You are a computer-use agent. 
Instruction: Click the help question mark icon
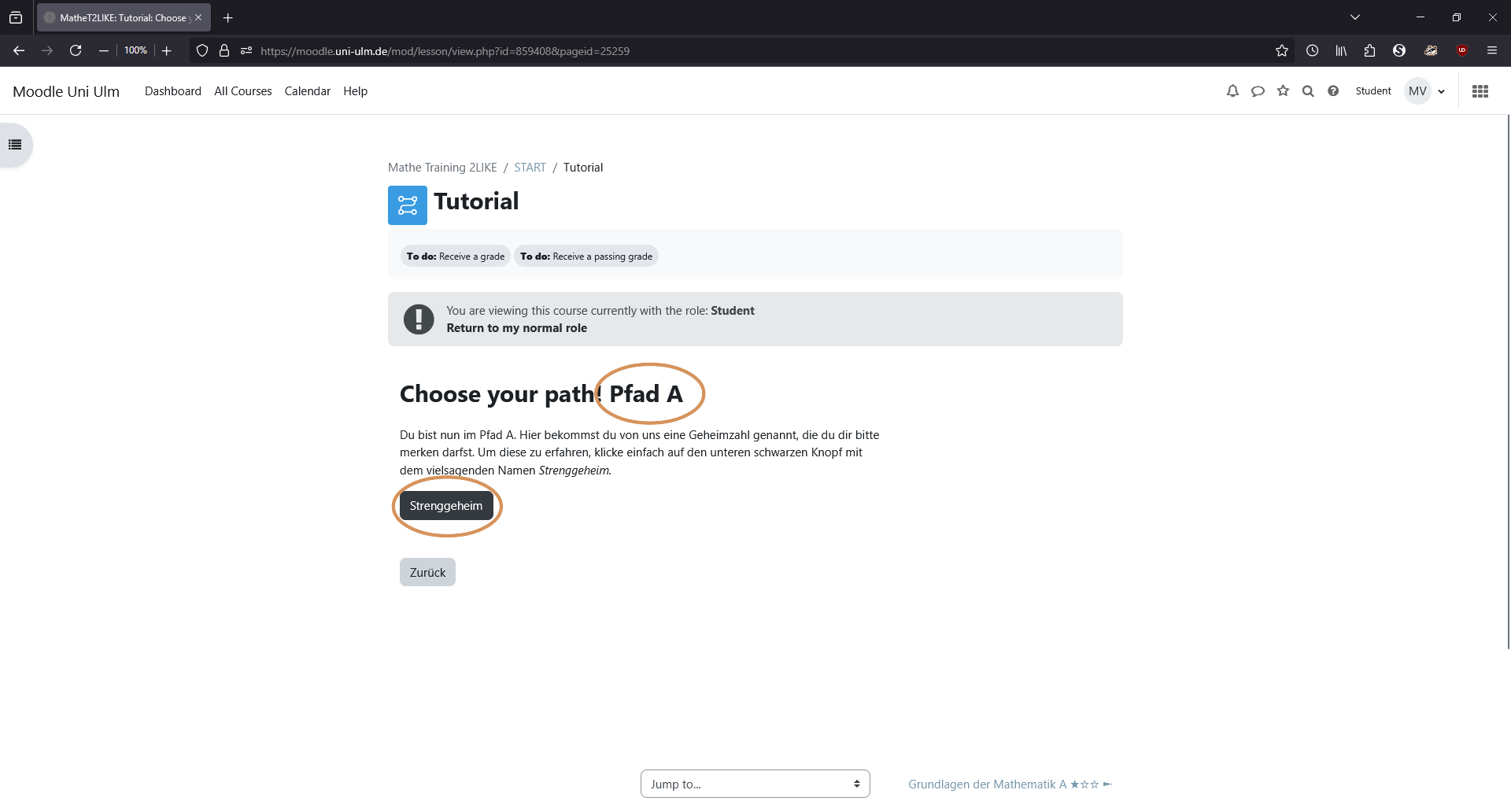click(x=1333, y=91)
